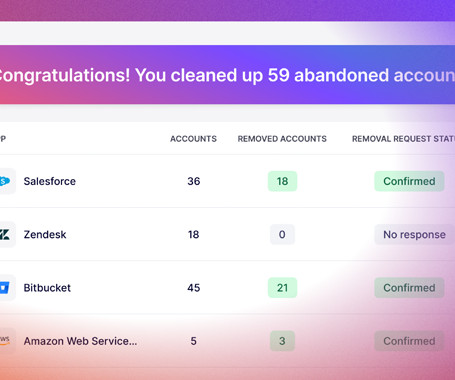Click the Salesforce cloud logo icon

point(5,181)
